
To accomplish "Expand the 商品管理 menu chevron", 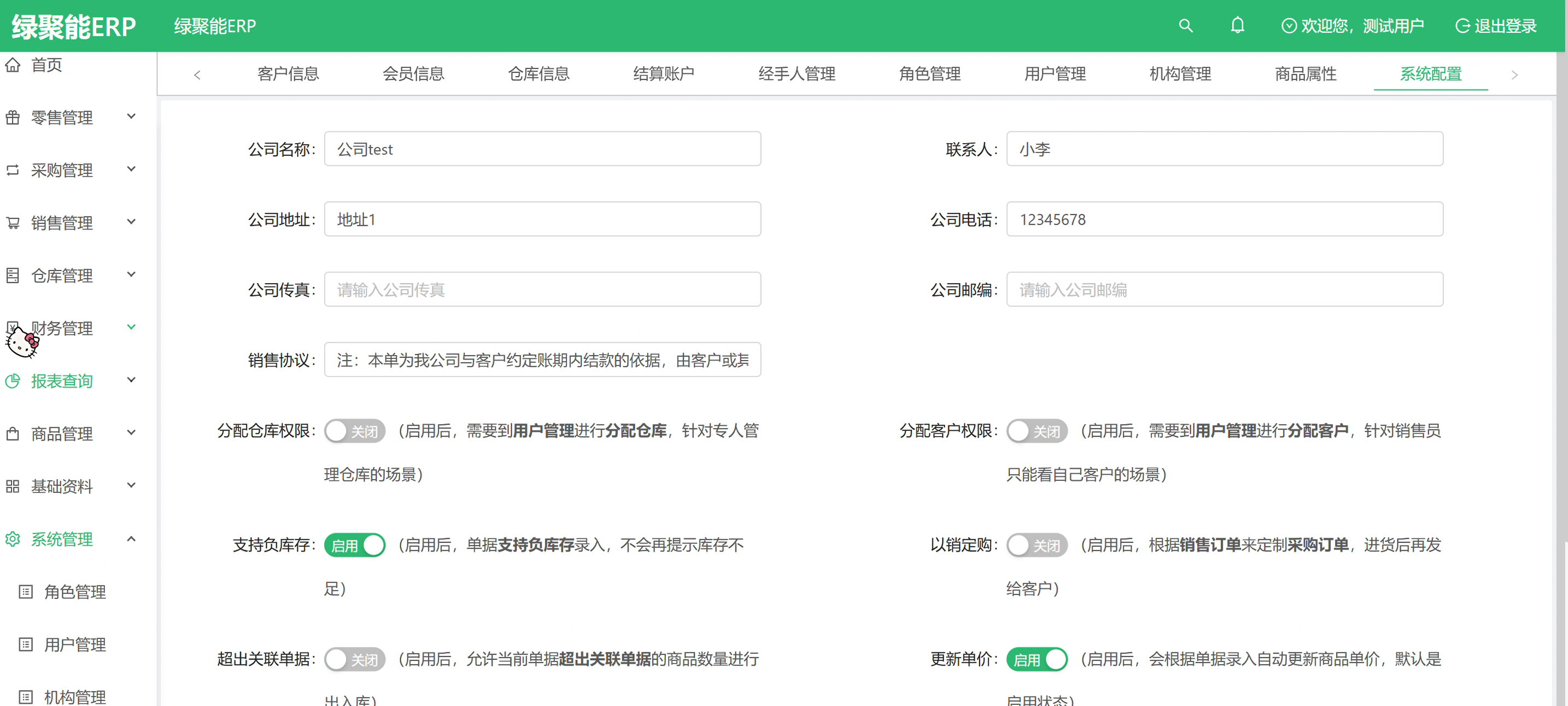I will click(131, 433).
